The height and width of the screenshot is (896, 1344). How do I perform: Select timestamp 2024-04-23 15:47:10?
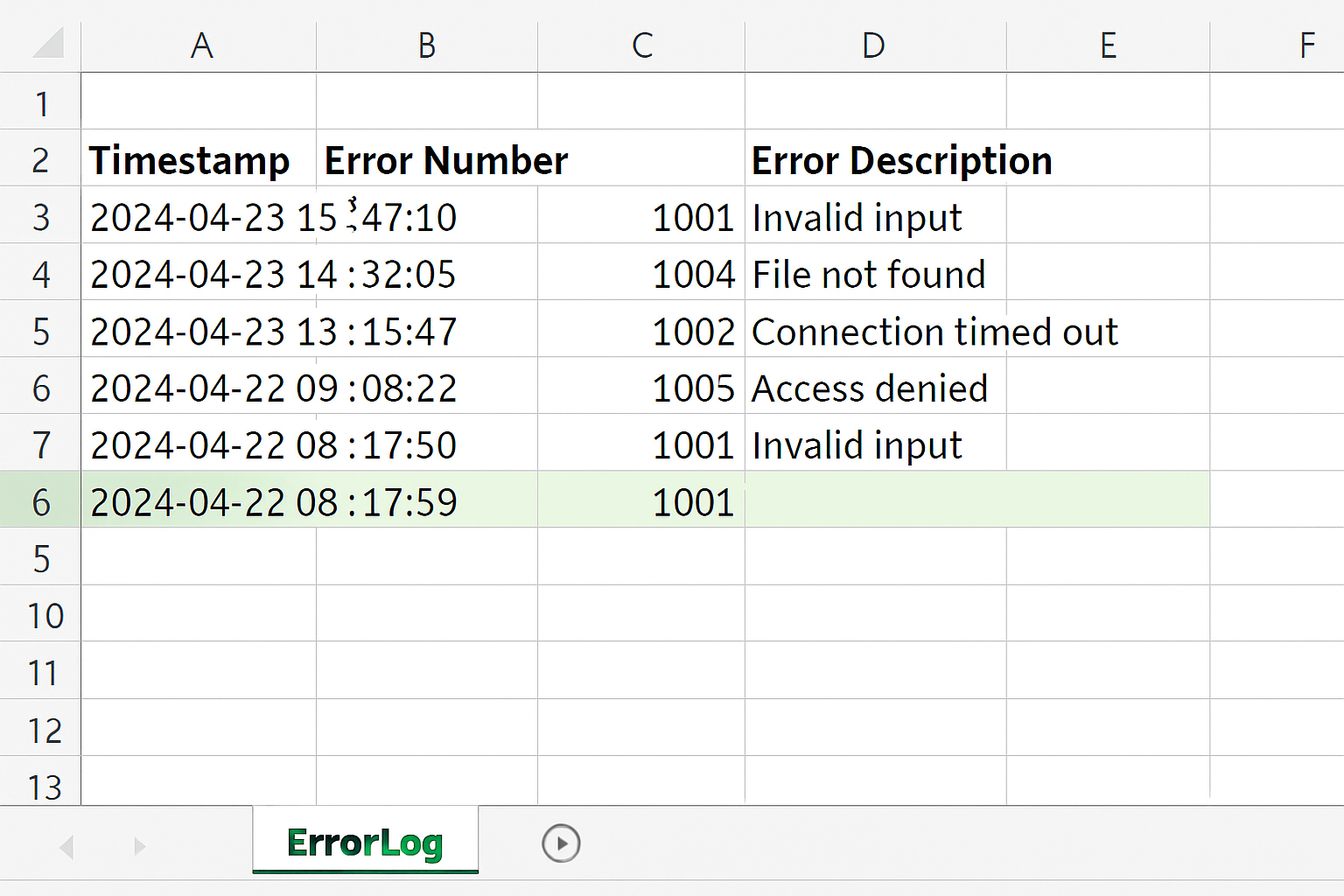[x=273, y=215]
